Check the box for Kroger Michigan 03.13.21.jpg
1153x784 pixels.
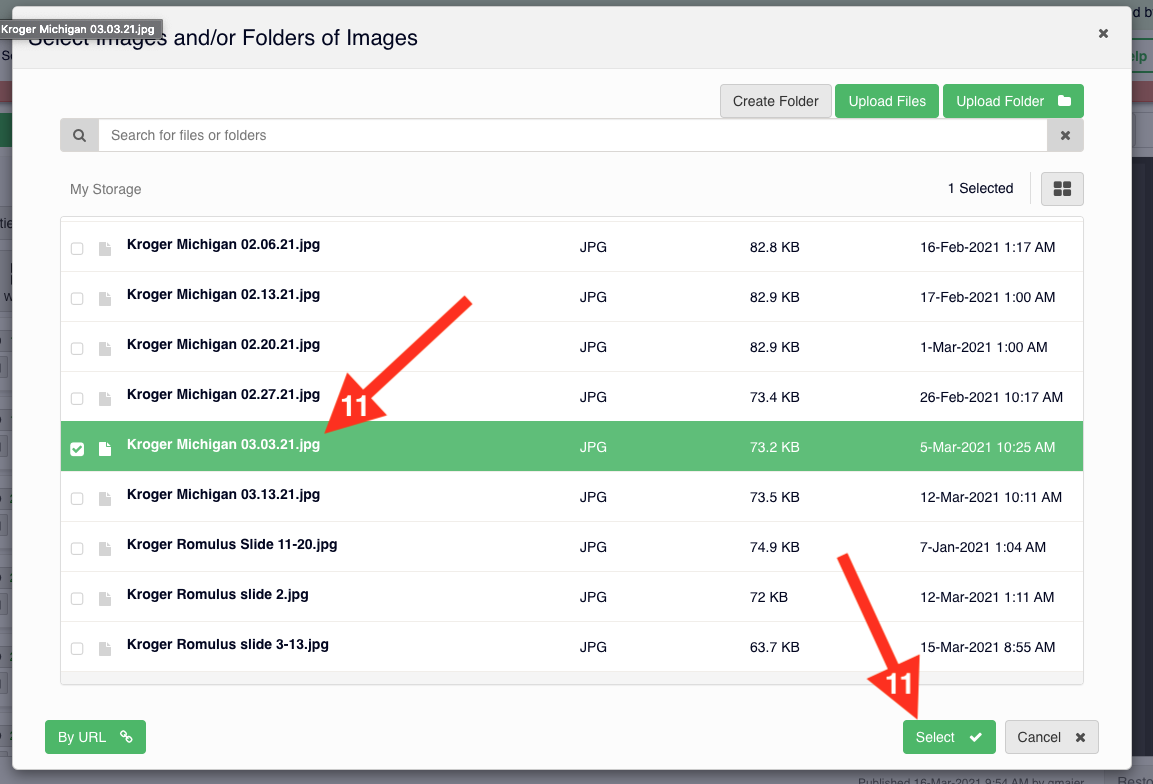[x=77, y=499]
